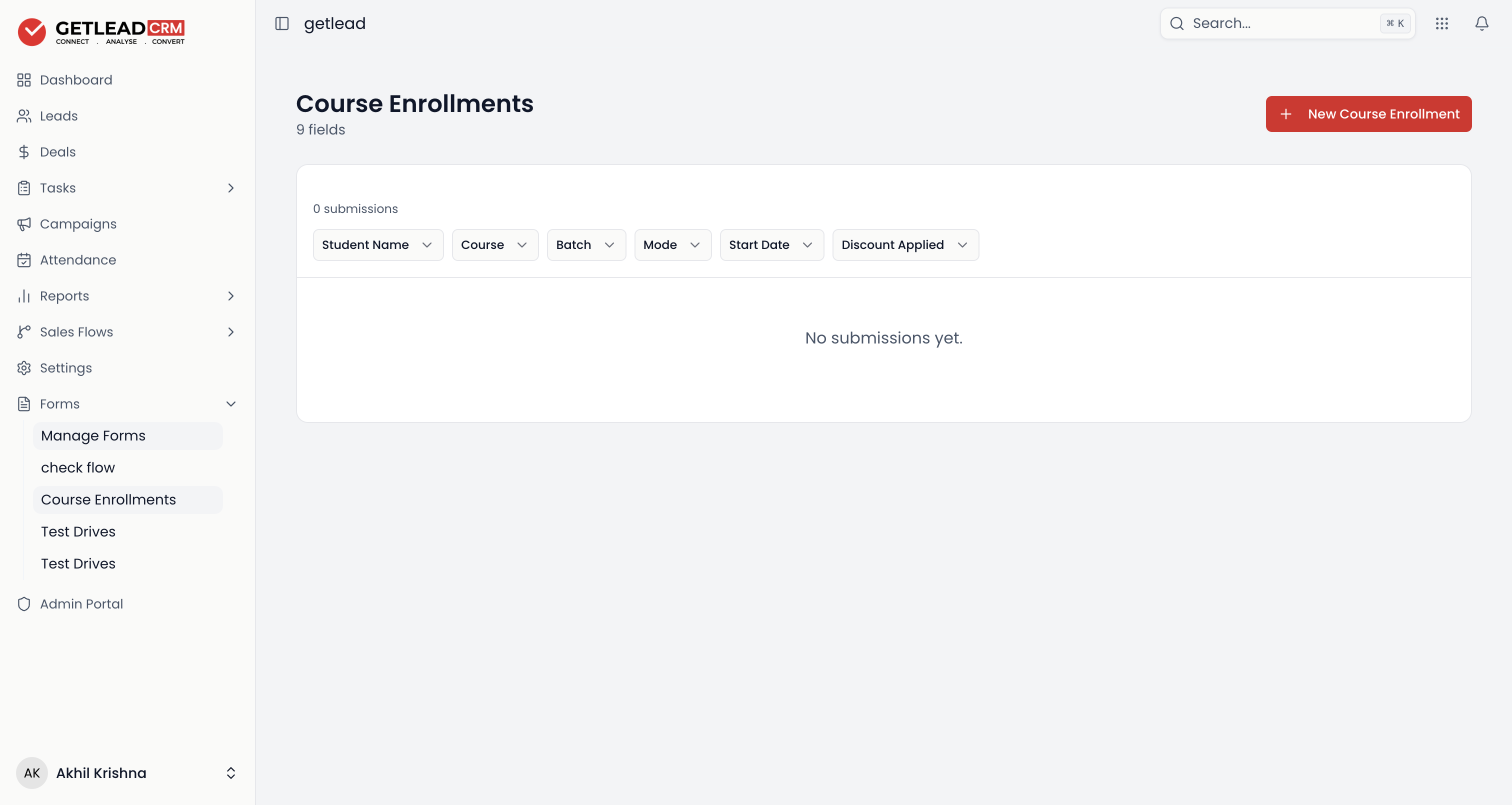This screenshot has height=805, width=1512.
Task: Expand the Sales Flows chevron
Action: pyautogui.click(x=230, y=332)
